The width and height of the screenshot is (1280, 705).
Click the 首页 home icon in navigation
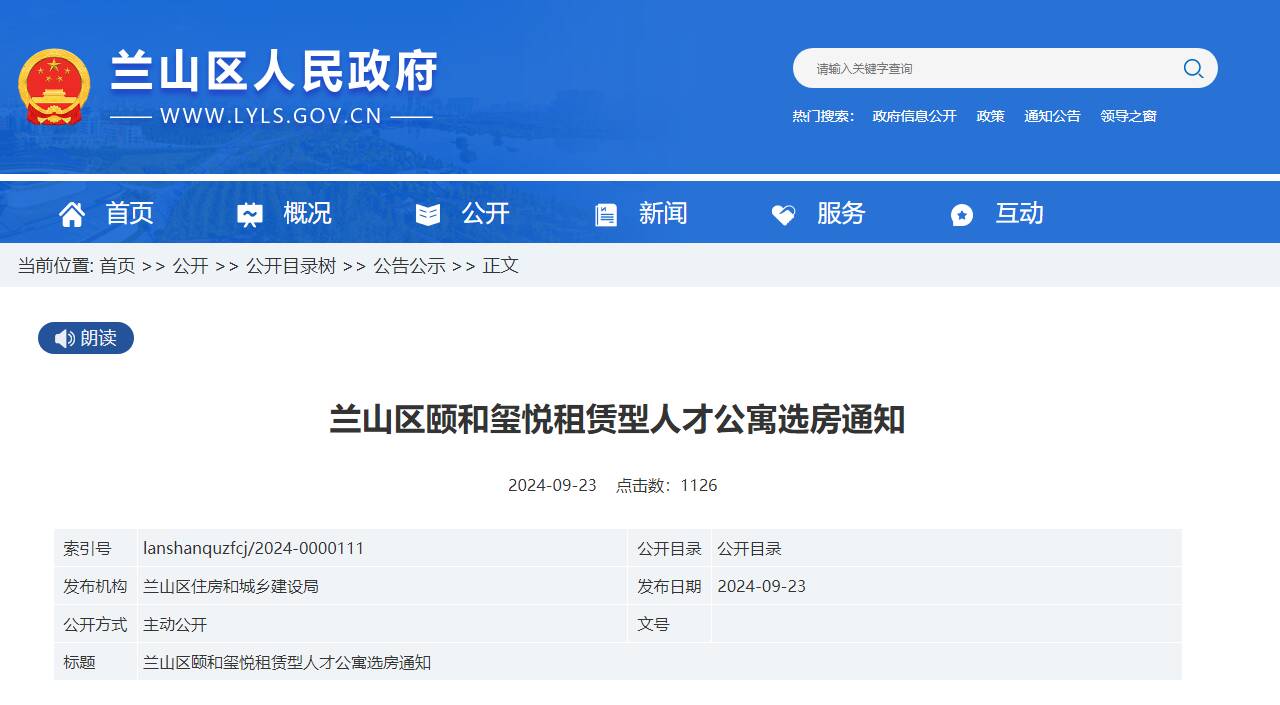pyautogui.click(x=71, y=213)
